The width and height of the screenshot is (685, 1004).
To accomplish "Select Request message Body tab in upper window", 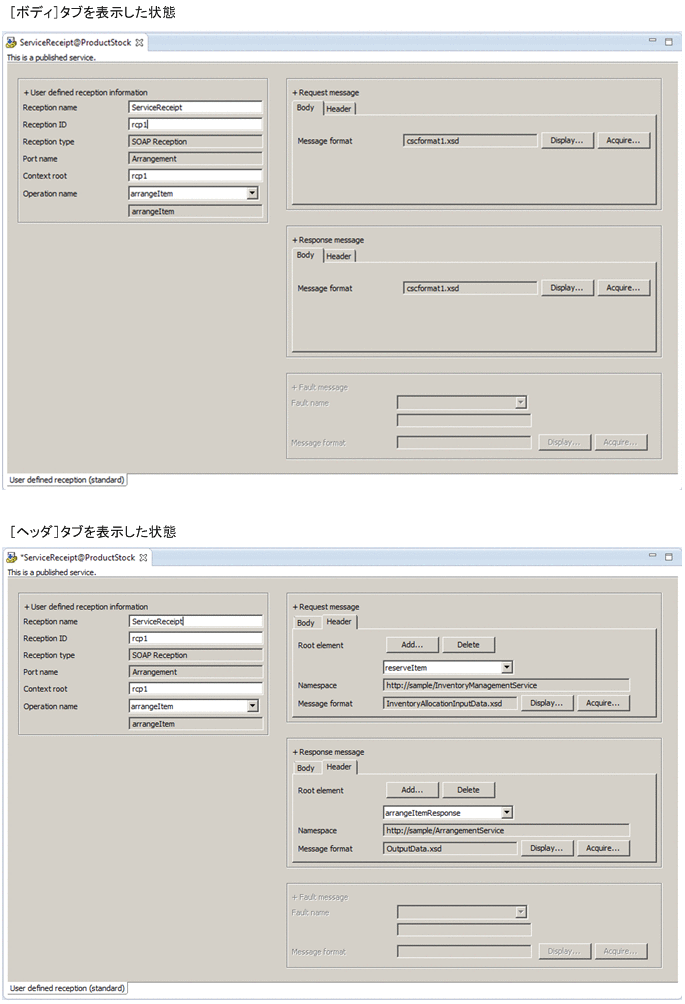I will 305,108.
